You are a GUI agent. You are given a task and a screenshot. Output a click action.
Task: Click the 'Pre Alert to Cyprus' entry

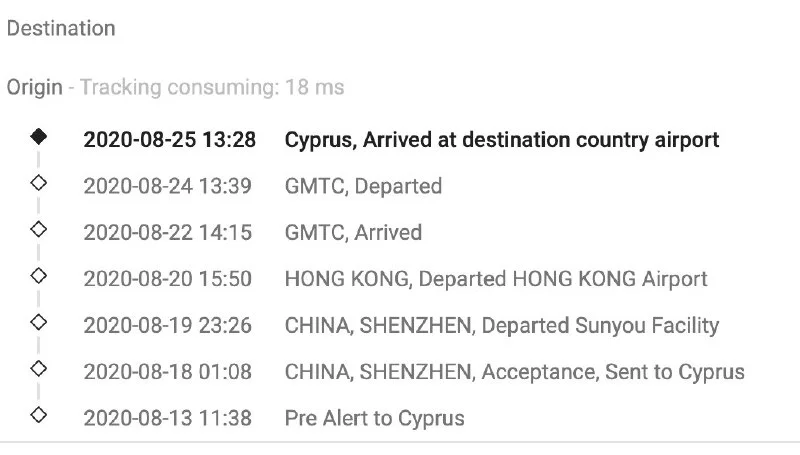(x=375, y=418)
